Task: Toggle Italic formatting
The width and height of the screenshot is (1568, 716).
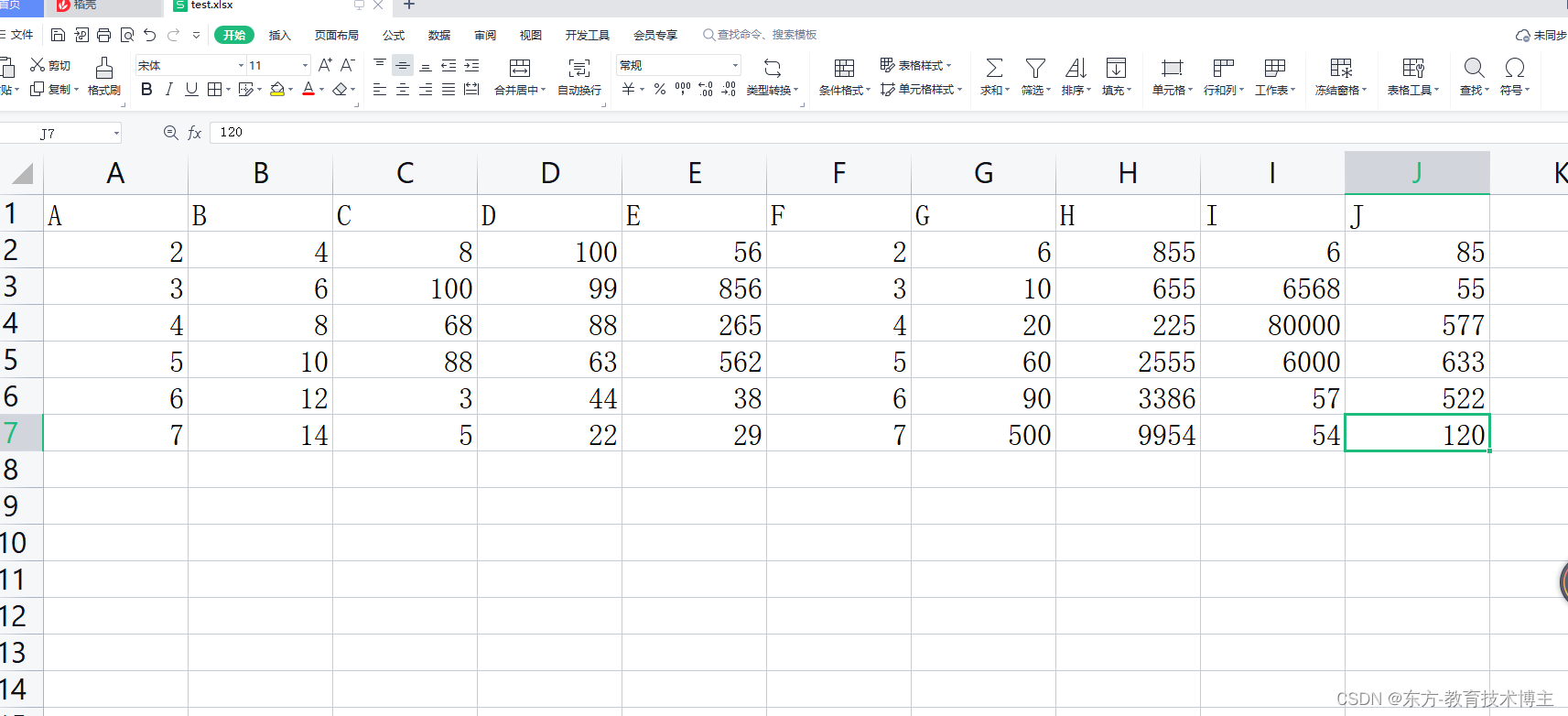Action: [x=168, y=89]
